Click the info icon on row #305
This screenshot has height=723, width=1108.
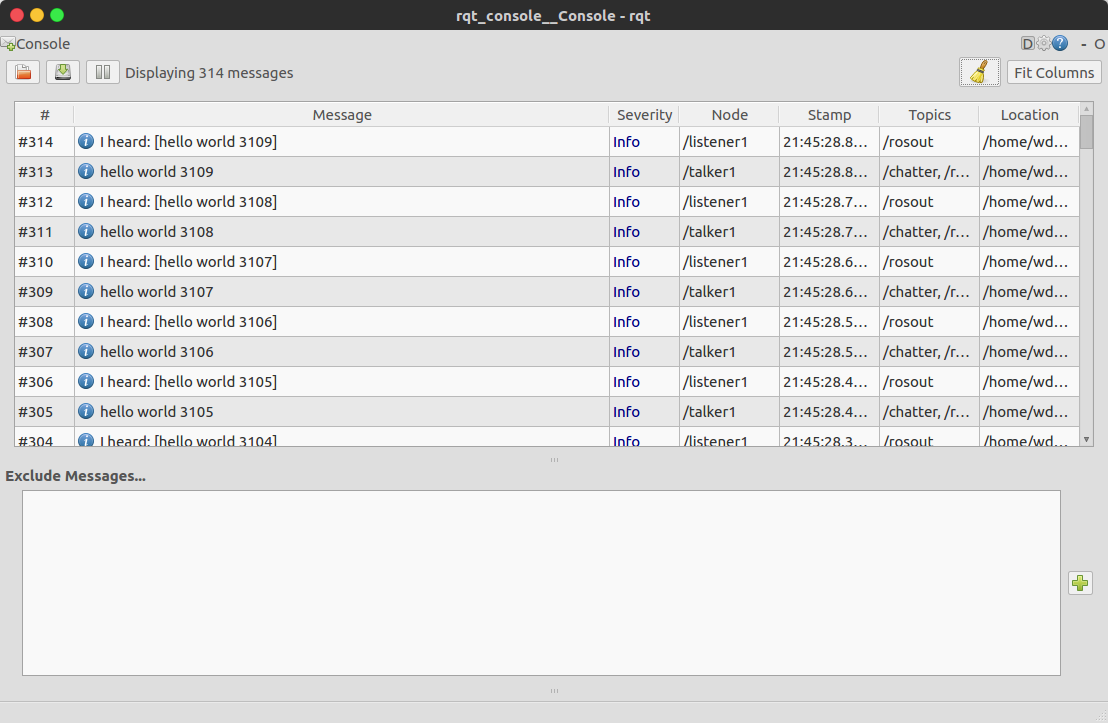86,411
